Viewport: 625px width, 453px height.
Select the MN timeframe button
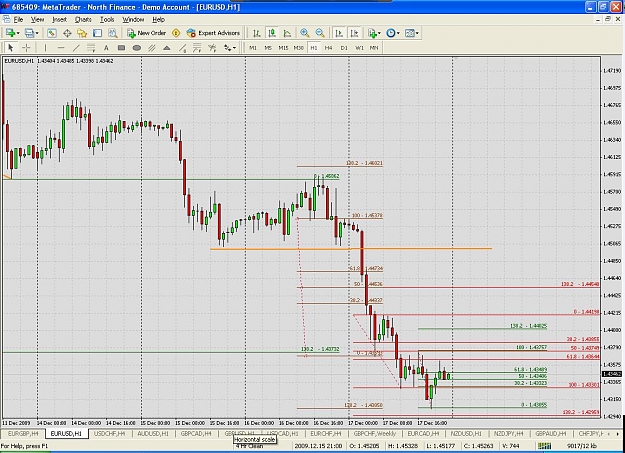click(x=373, y=48)
